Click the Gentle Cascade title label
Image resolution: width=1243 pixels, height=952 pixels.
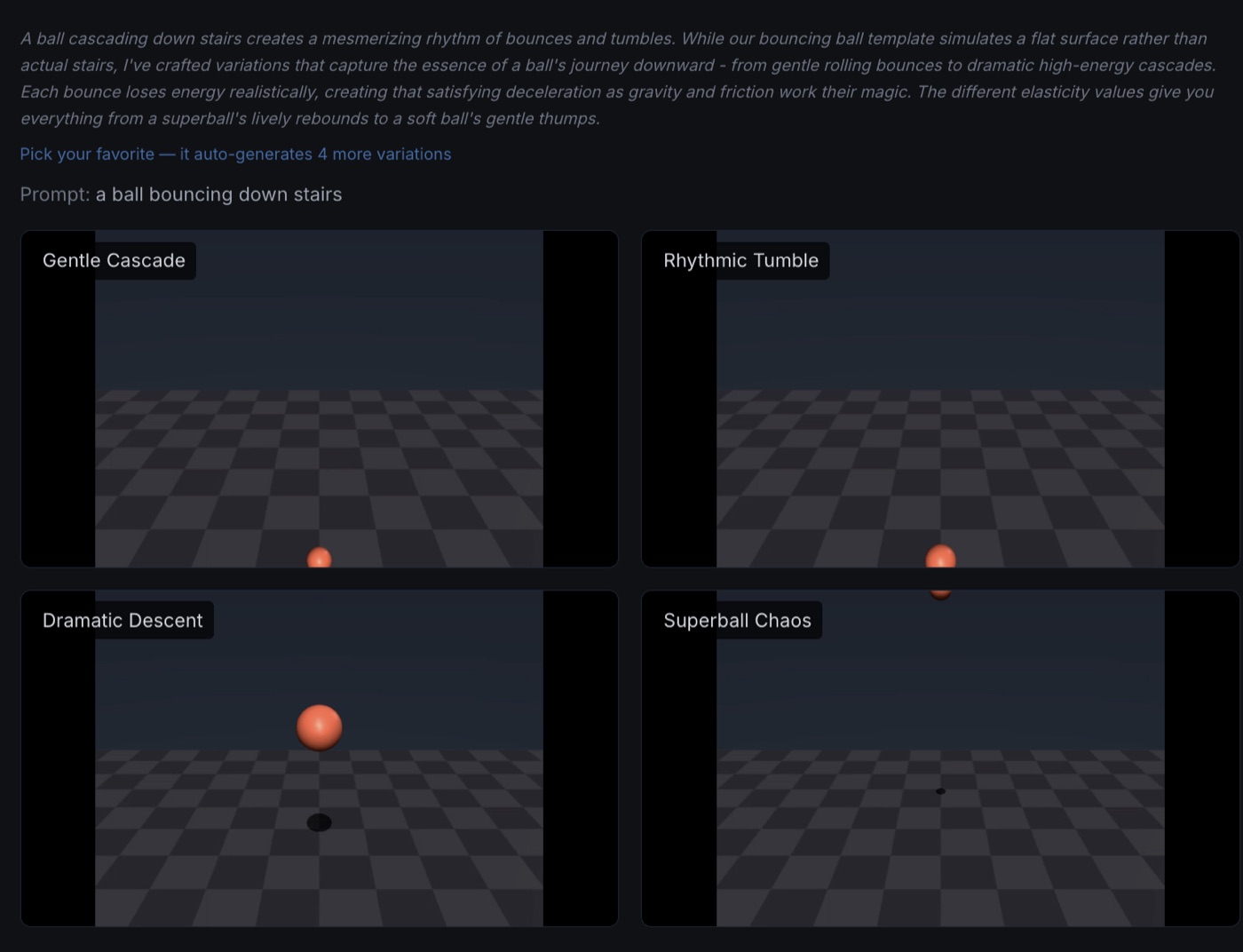(114, 260)
